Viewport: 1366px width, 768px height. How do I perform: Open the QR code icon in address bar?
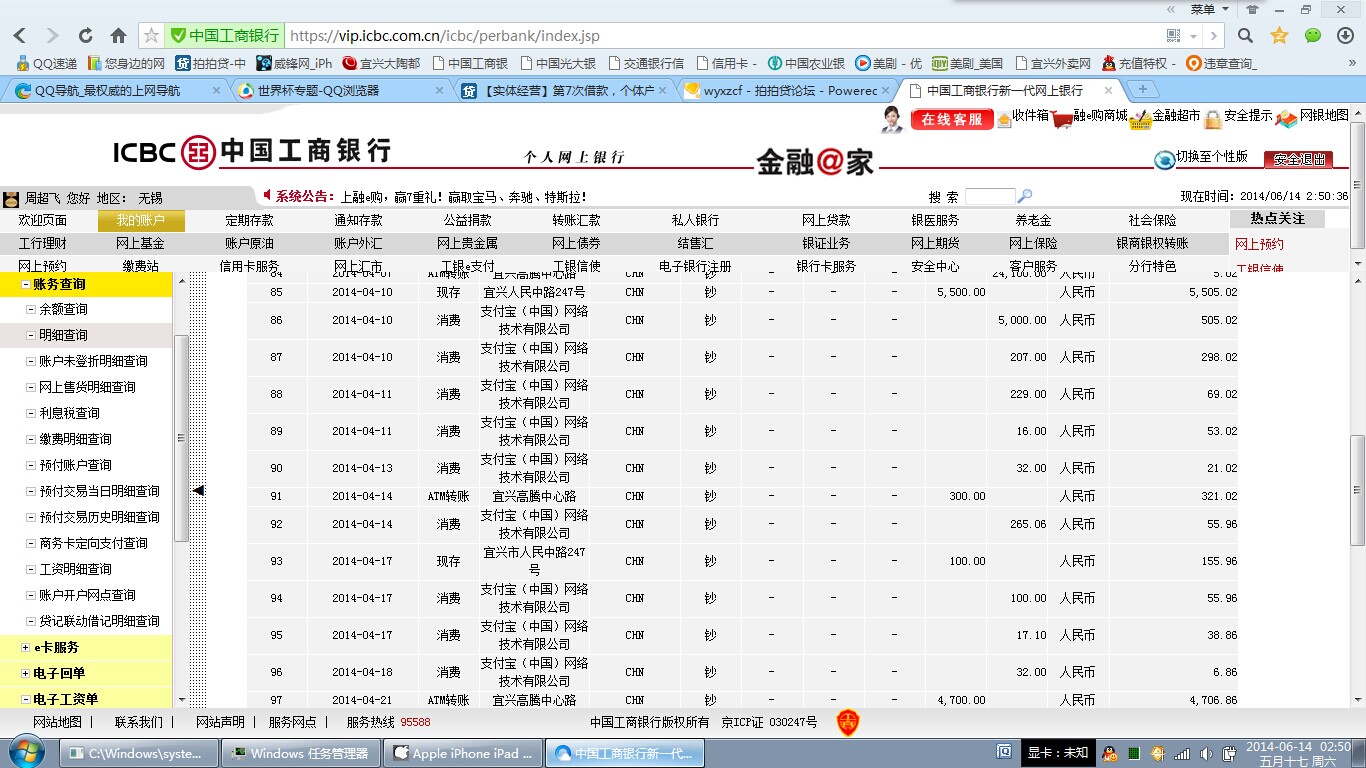tap(1174, 36)
